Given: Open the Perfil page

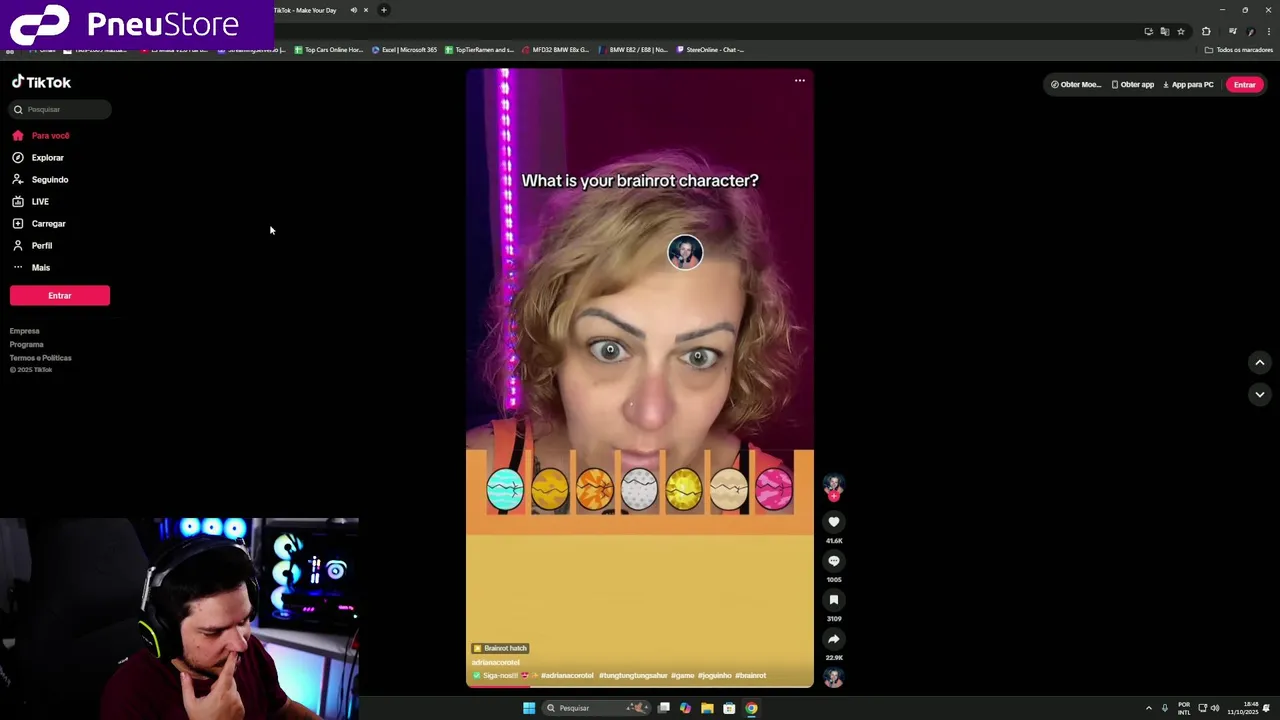Looking at the screenshot, I should tap(32, 245).
